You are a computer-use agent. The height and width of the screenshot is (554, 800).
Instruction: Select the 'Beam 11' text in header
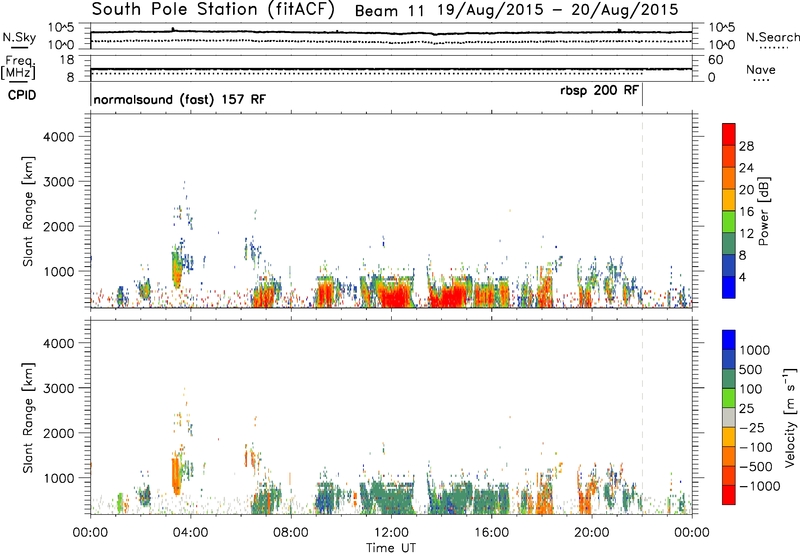[x=390, y=11]
